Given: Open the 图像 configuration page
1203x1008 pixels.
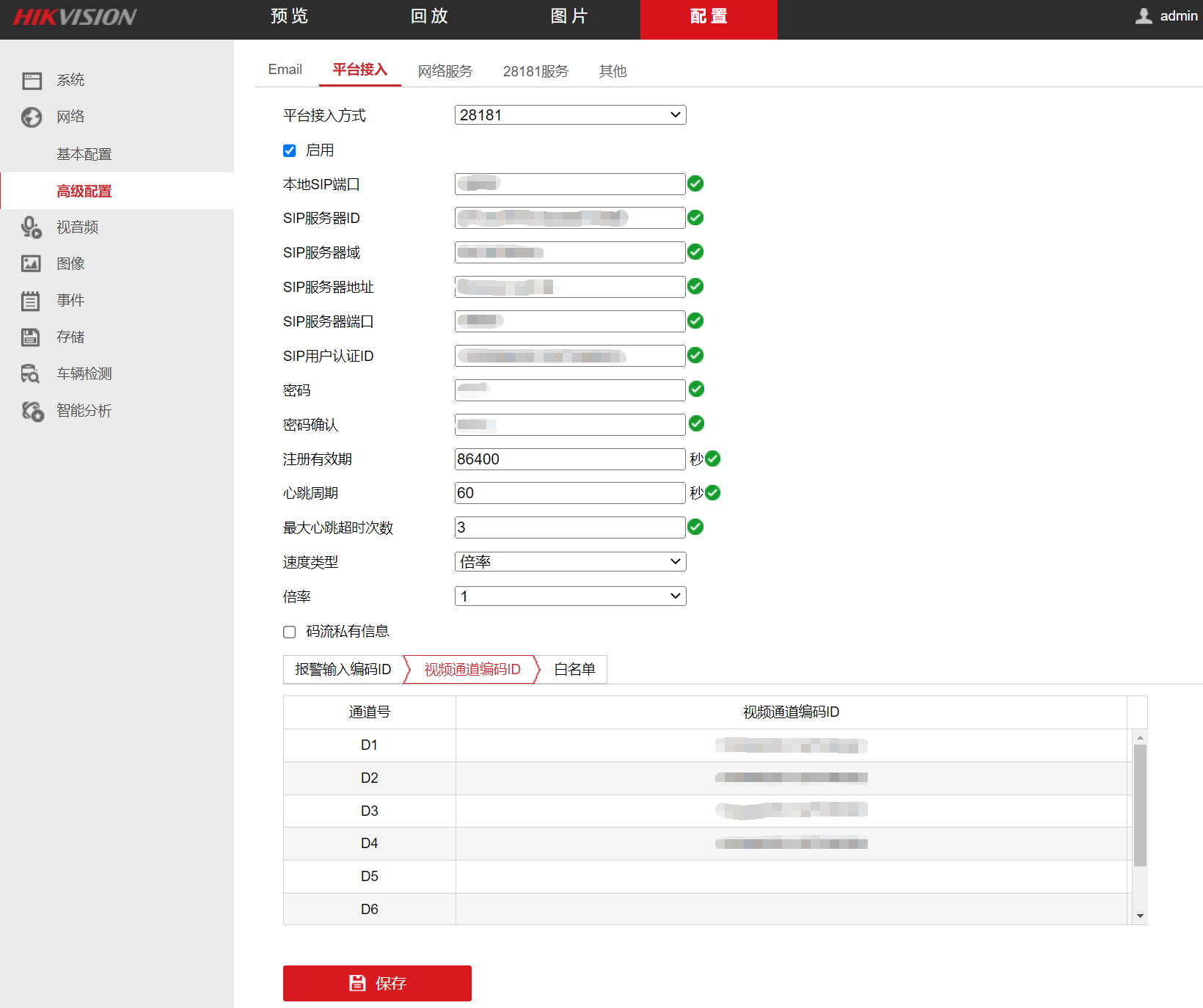Looking at the screenshot, I should coord(70,263).
